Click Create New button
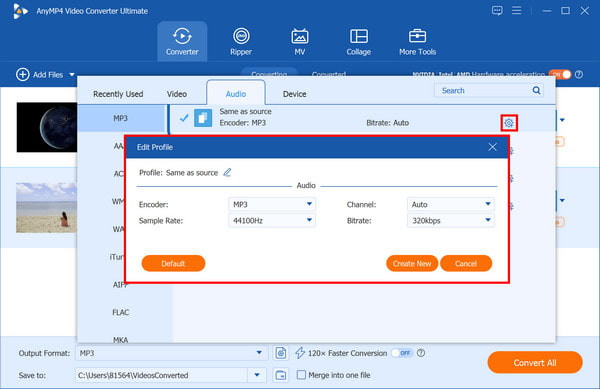Viewport: 600px width, 389px height. point(412,263)
